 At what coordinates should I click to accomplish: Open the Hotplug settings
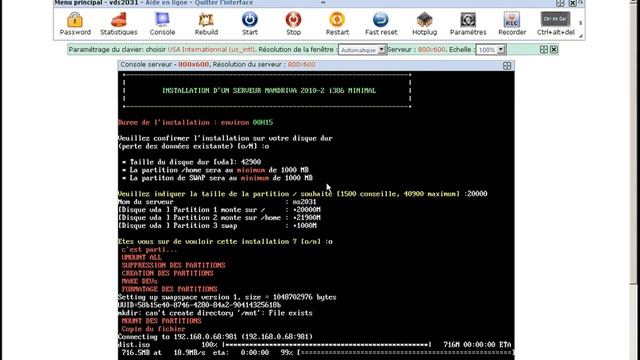[x=424, y=24]
